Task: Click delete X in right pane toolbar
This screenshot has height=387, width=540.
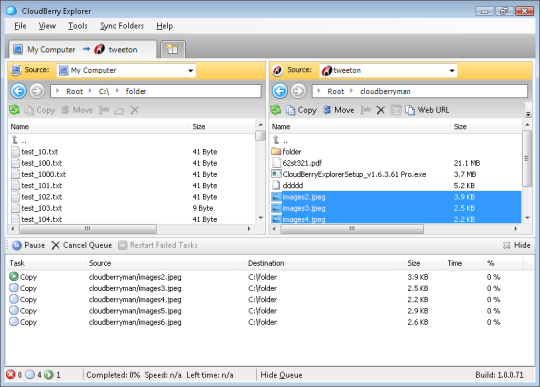Action: (380, 110)
